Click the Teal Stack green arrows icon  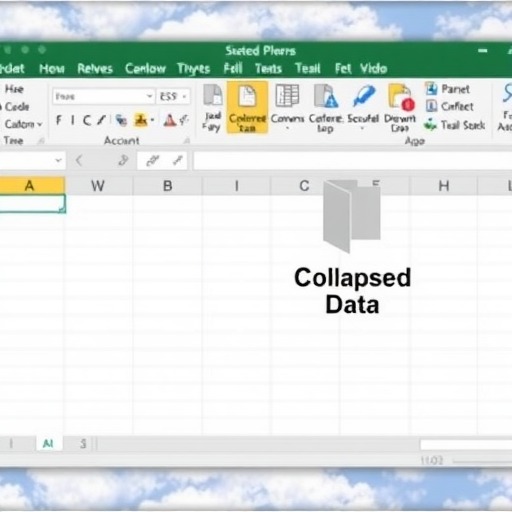pyautogui.click(x=431, y=125)
